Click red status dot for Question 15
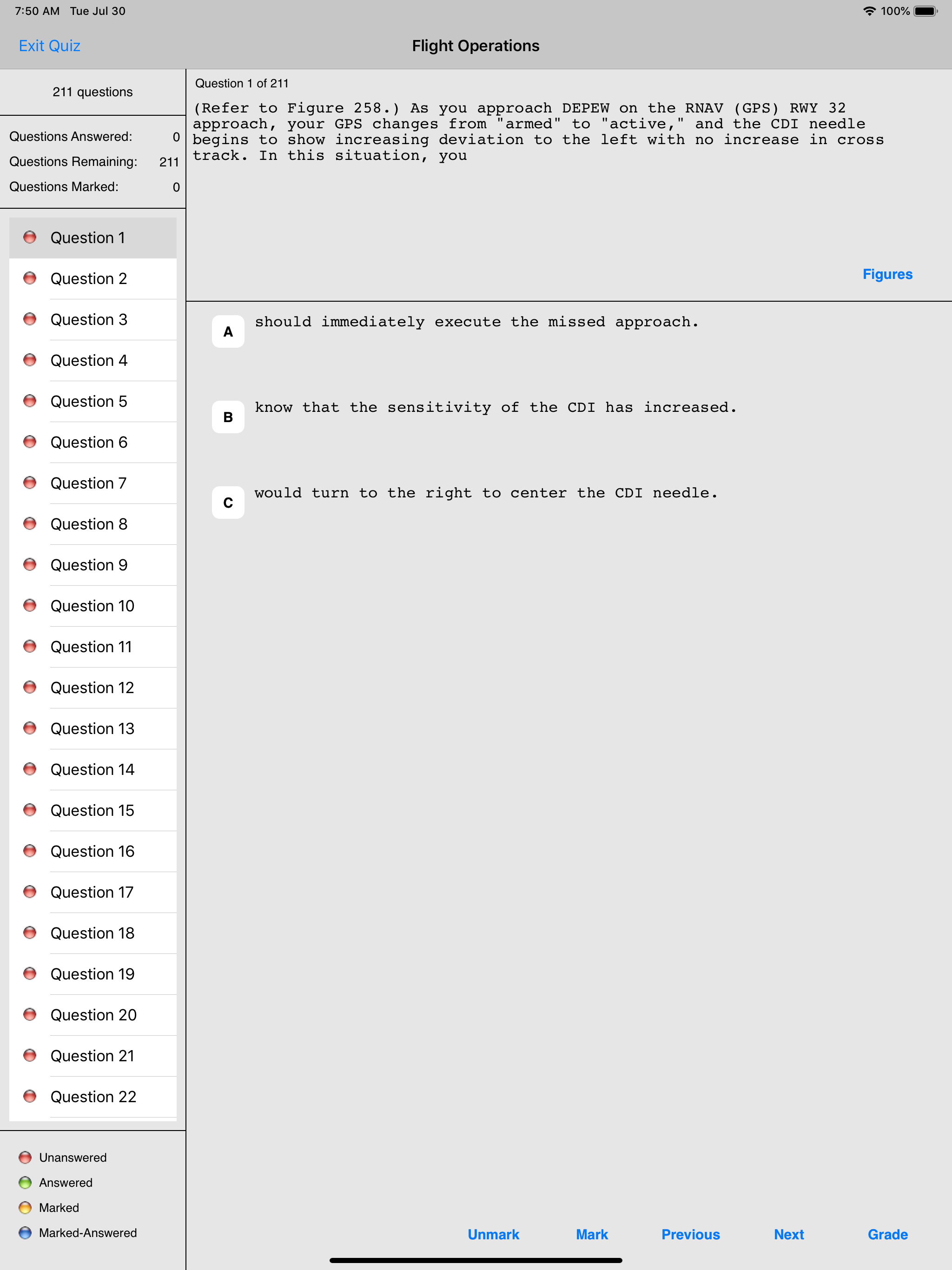This screenshot has height=1270, width=952. click(x=30, y=809)
